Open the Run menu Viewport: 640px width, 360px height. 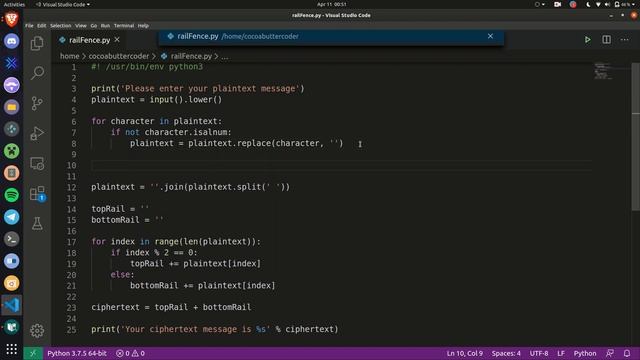pyautogui.click(x=105, y=25)
